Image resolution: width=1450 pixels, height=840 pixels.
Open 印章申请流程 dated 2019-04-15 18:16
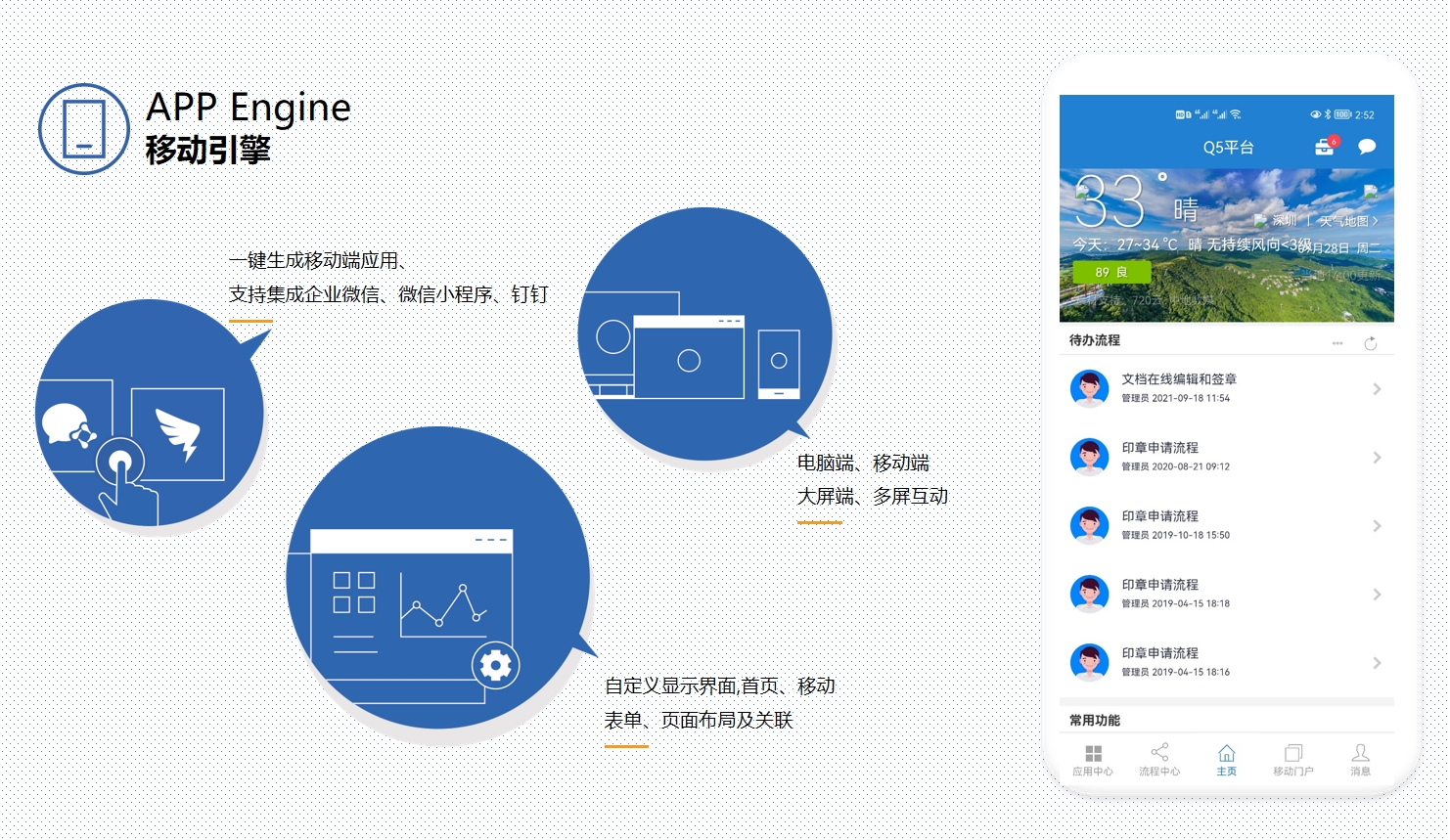(1159, 653)
